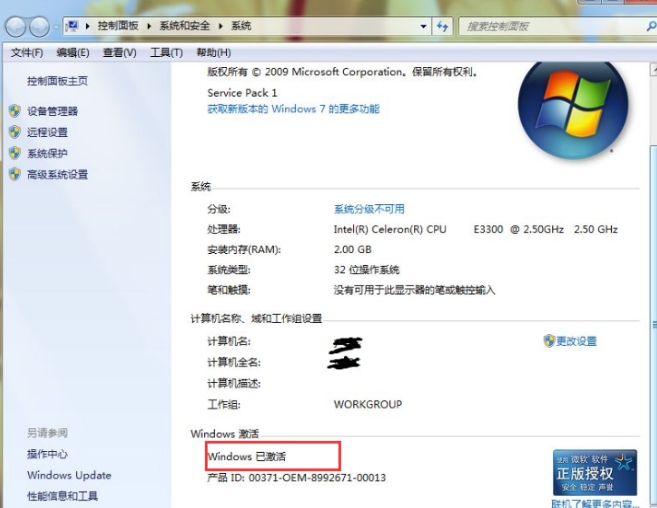Open 性能信息和工具 link
This screenshot has width=657, height=508.
pos(62,496)
